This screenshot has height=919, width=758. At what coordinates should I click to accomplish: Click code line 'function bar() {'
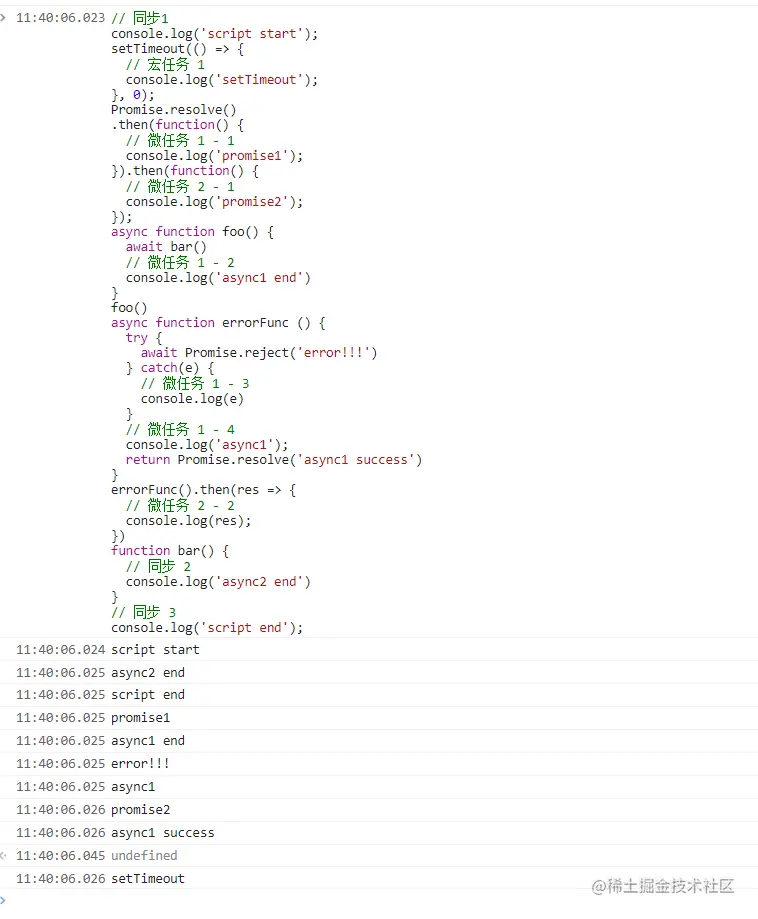170,550
